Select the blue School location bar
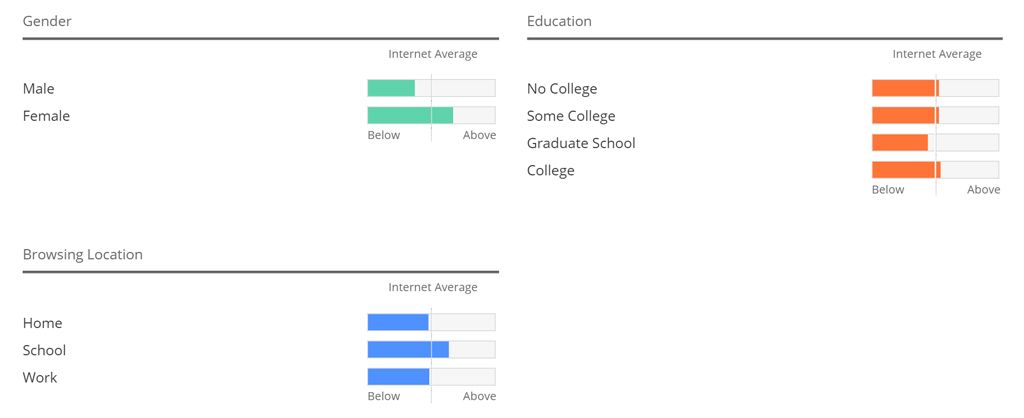 tap(408, 349)
